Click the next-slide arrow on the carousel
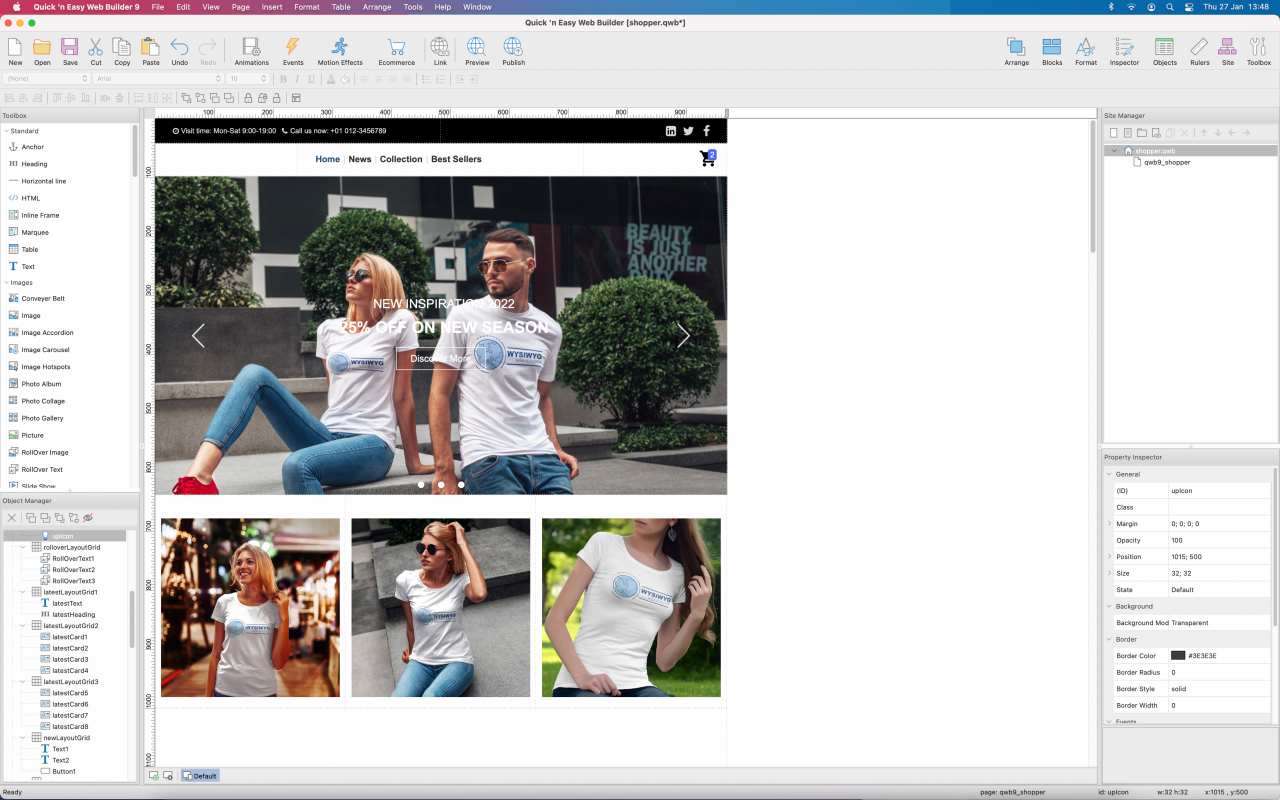This screenshot has width=1280, height=800. tap(684, 336)
